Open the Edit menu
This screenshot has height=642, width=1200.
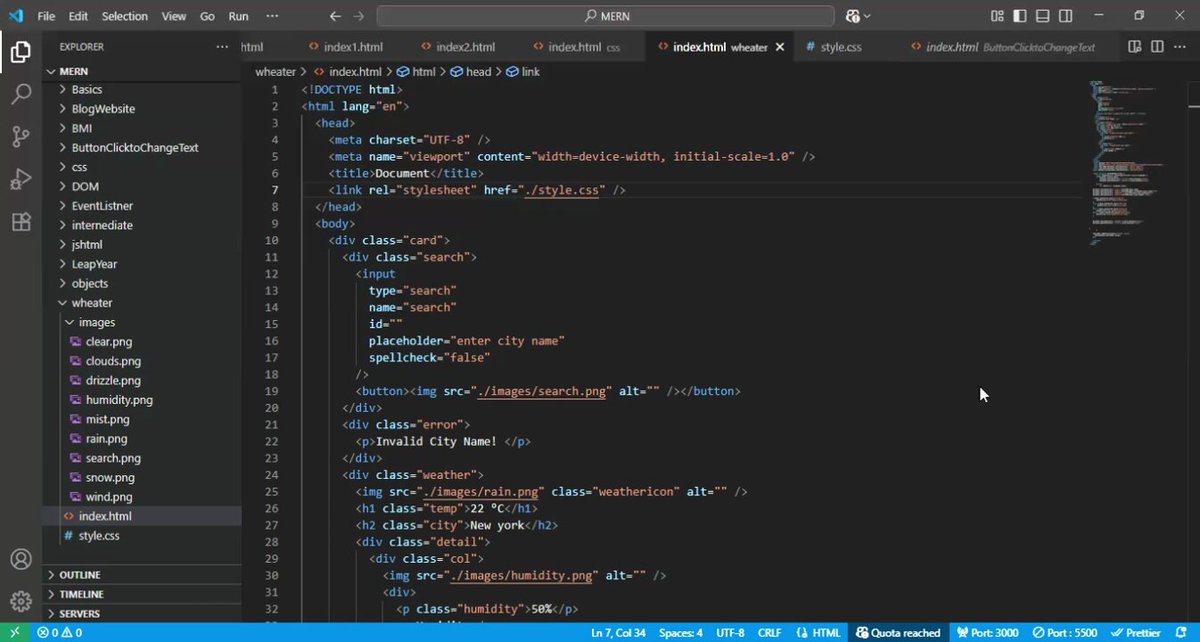pos(78,16)
